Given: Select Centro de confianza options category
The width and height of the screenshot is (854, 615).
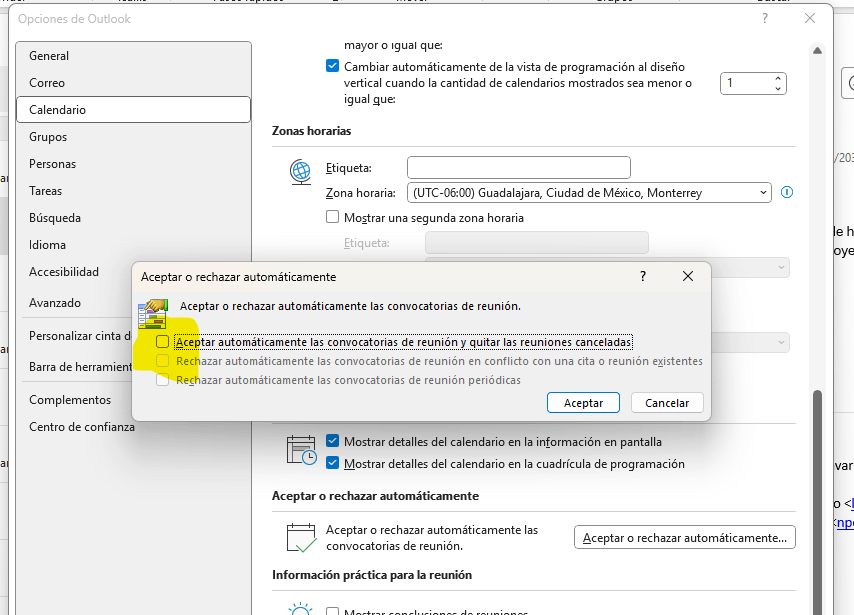Looking at the screenshot, I should pos(133,427).
